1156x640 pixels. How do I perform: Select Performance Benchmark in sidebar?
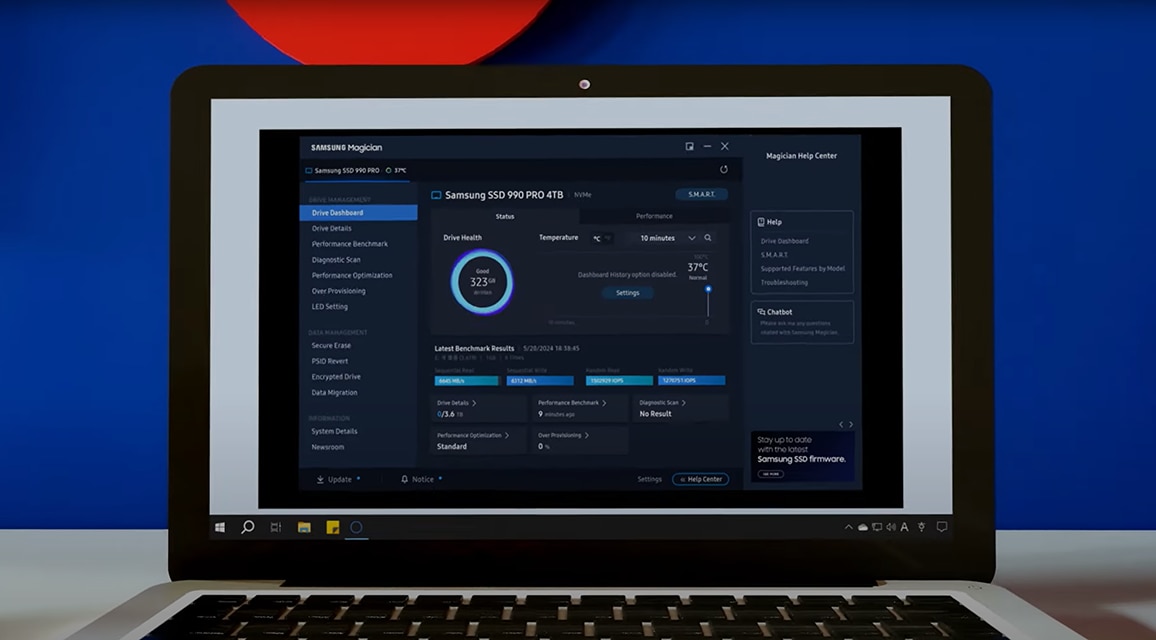(349, 244)
